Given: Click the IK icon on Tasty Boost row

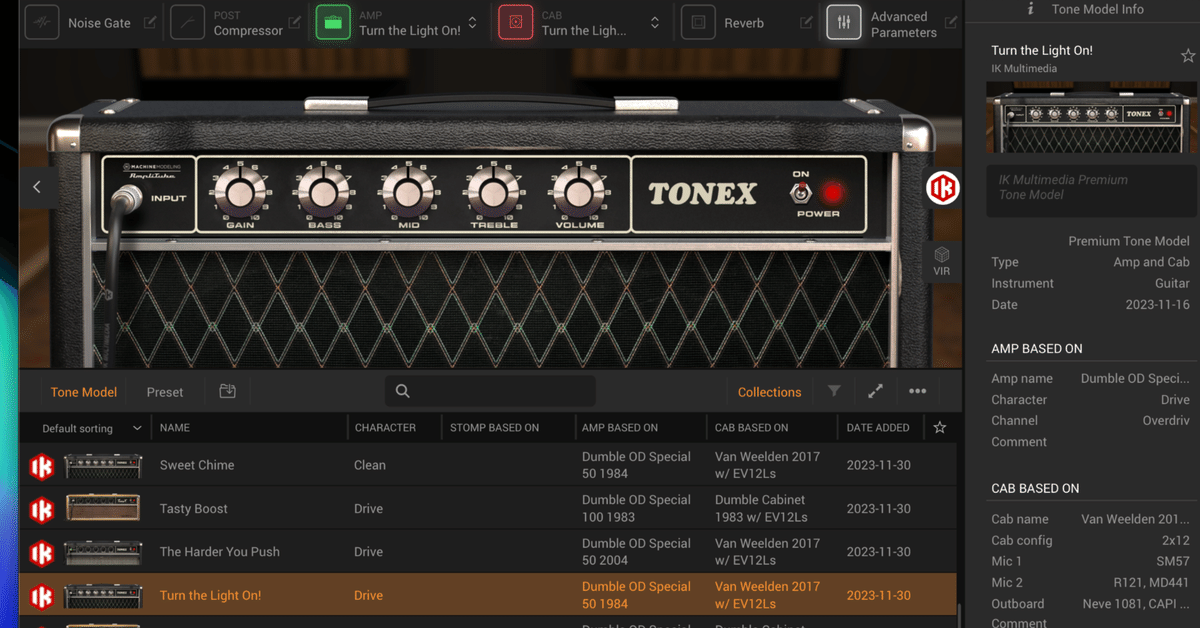Looking at the screenshot, I should (42, 509).
